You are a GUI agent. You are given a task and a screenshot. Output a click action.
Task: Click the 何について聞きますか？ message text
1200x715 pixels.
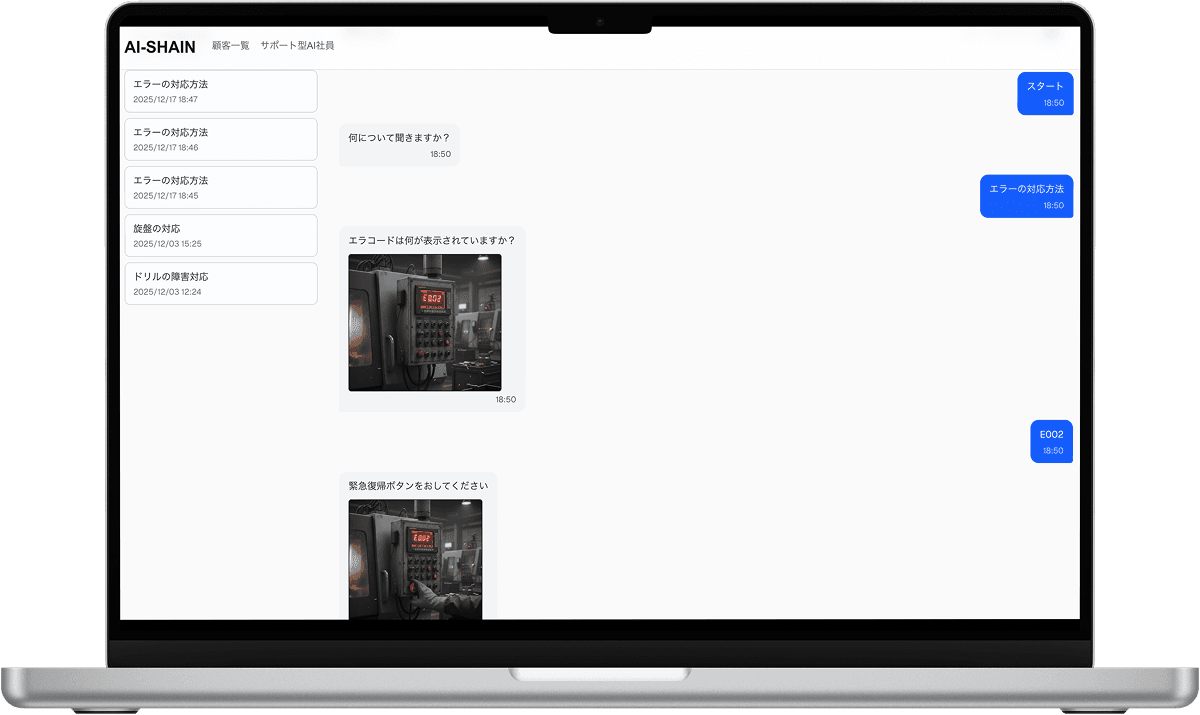point(399,137)
